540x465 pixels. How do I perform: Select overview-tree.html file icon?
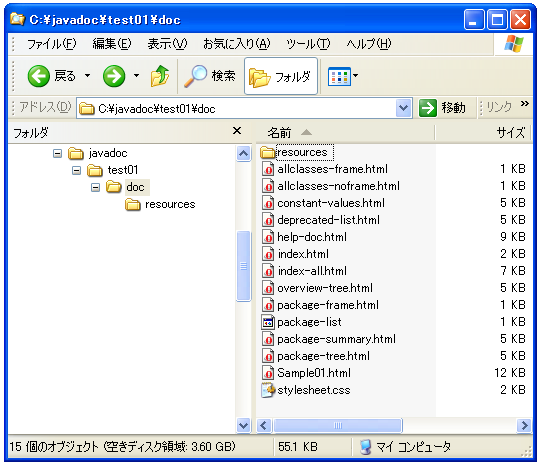(268, 288)
